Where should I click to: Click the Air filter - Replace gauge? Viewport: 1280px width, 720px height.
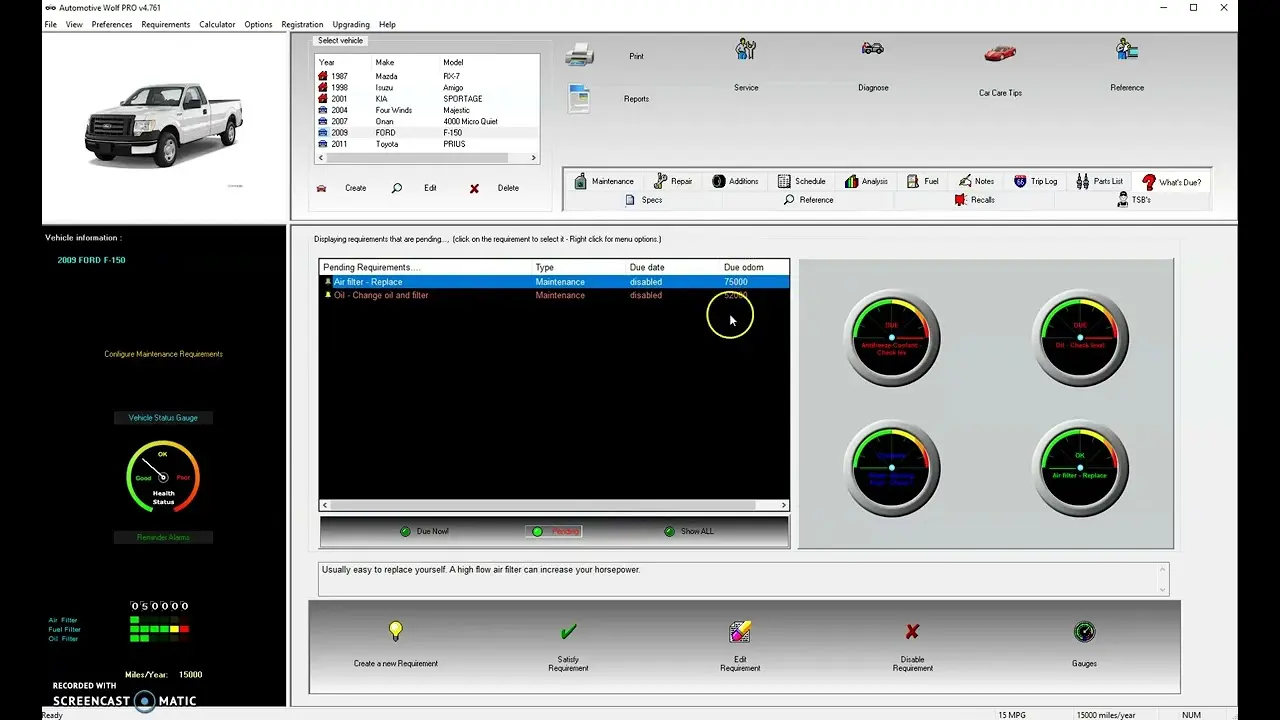[1080, 468]
